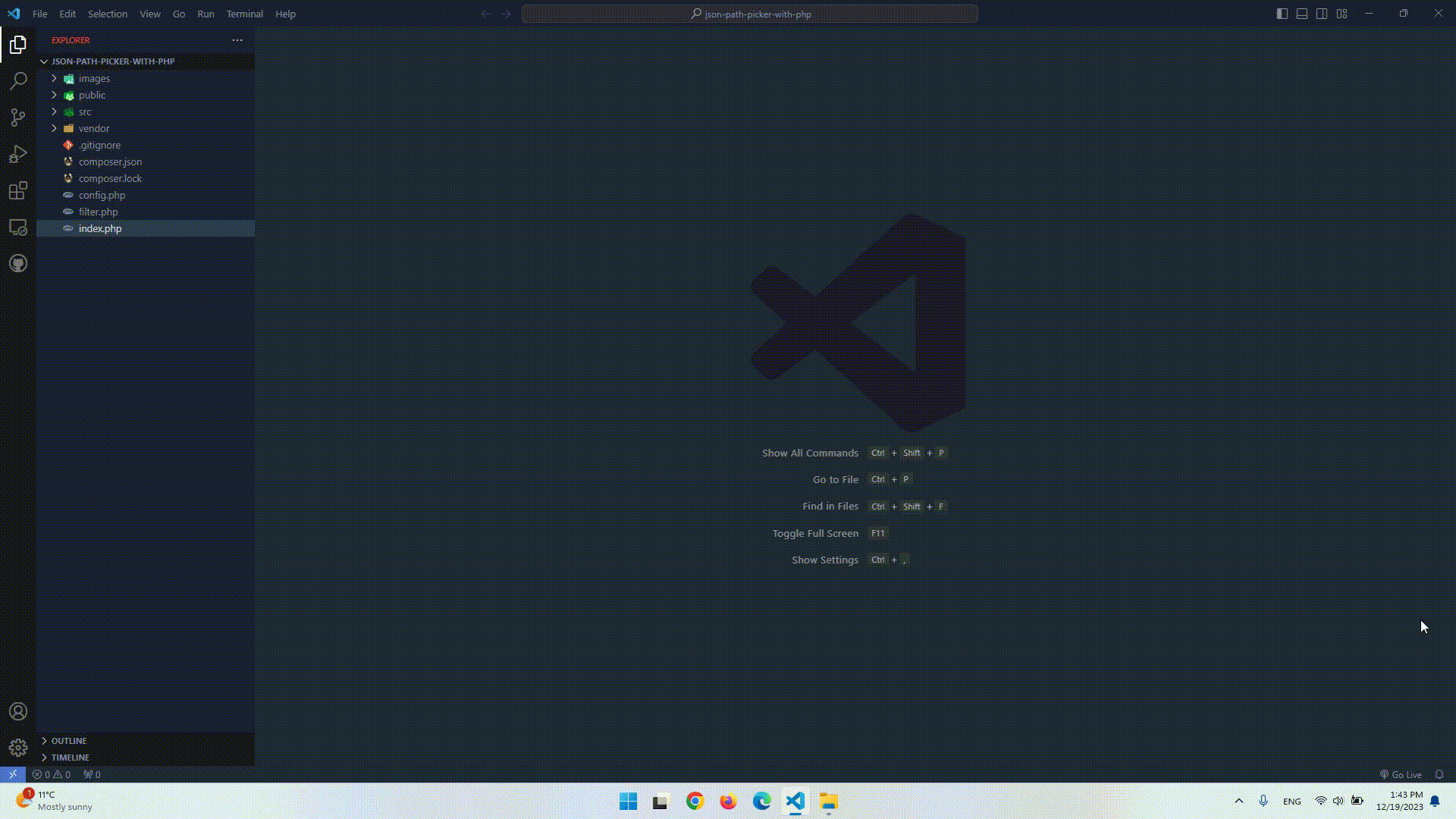Expand the OUTLINE section

pyautogui.click(x=146, y=740)
